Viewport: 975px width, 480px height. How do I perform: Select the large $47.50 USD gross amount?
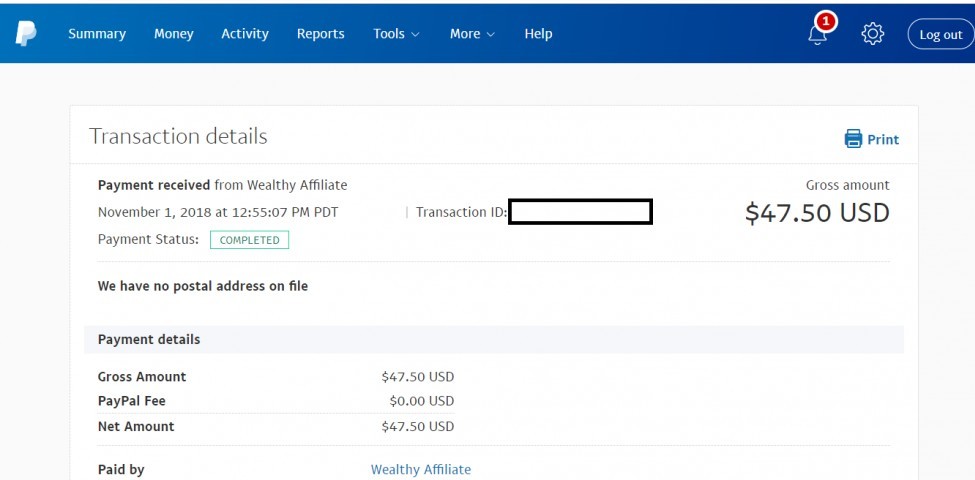pyautogui.click(x=817, y=213)
